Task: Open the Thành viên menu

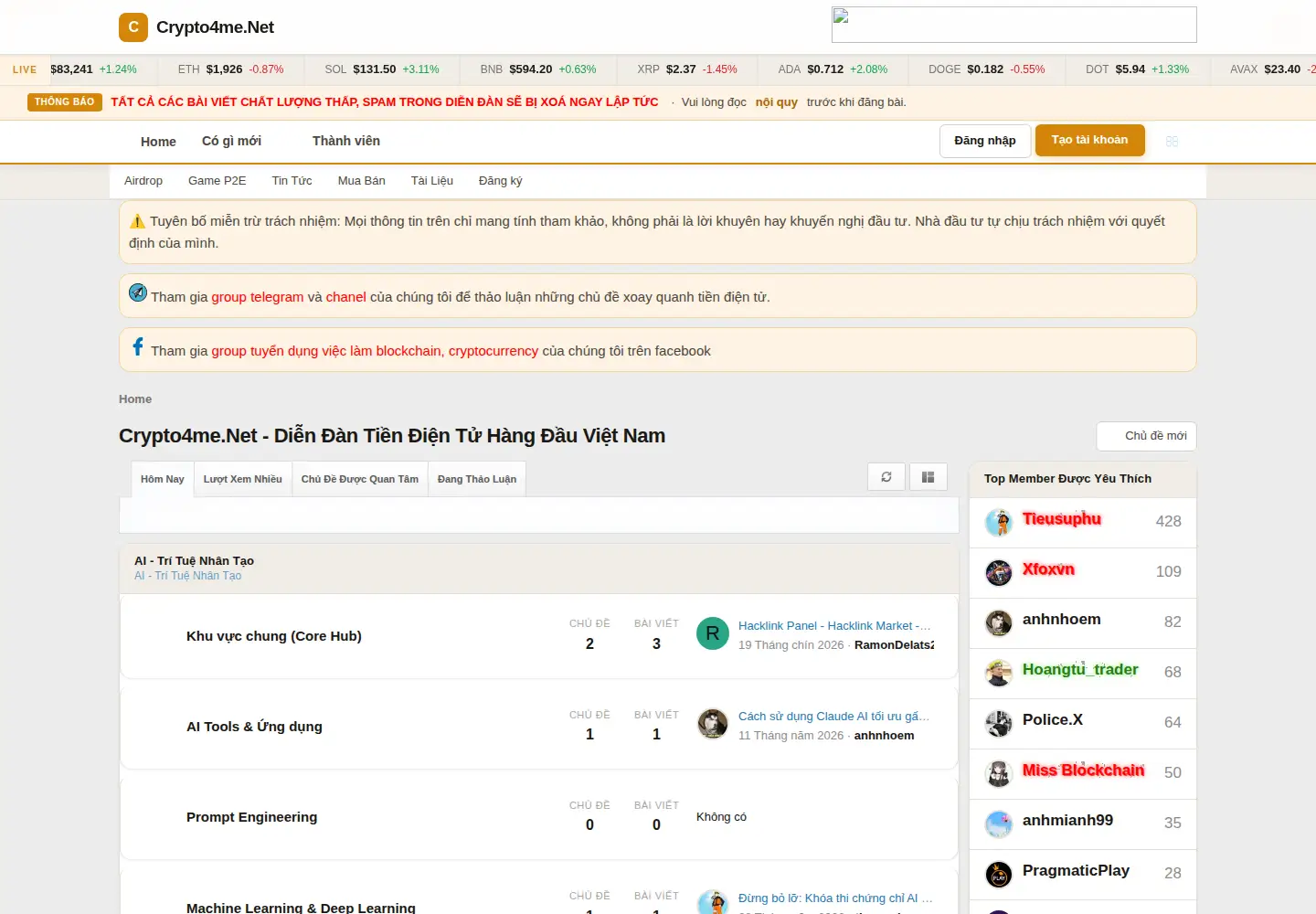Action: [346, 141]
